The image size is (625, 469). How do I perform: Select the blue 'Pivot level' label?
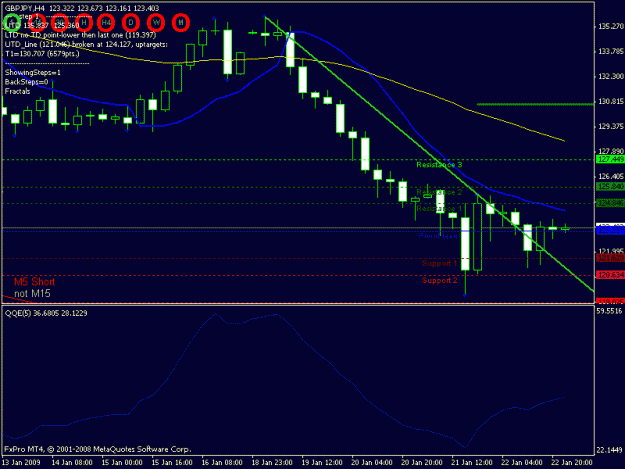click(438, 236)
